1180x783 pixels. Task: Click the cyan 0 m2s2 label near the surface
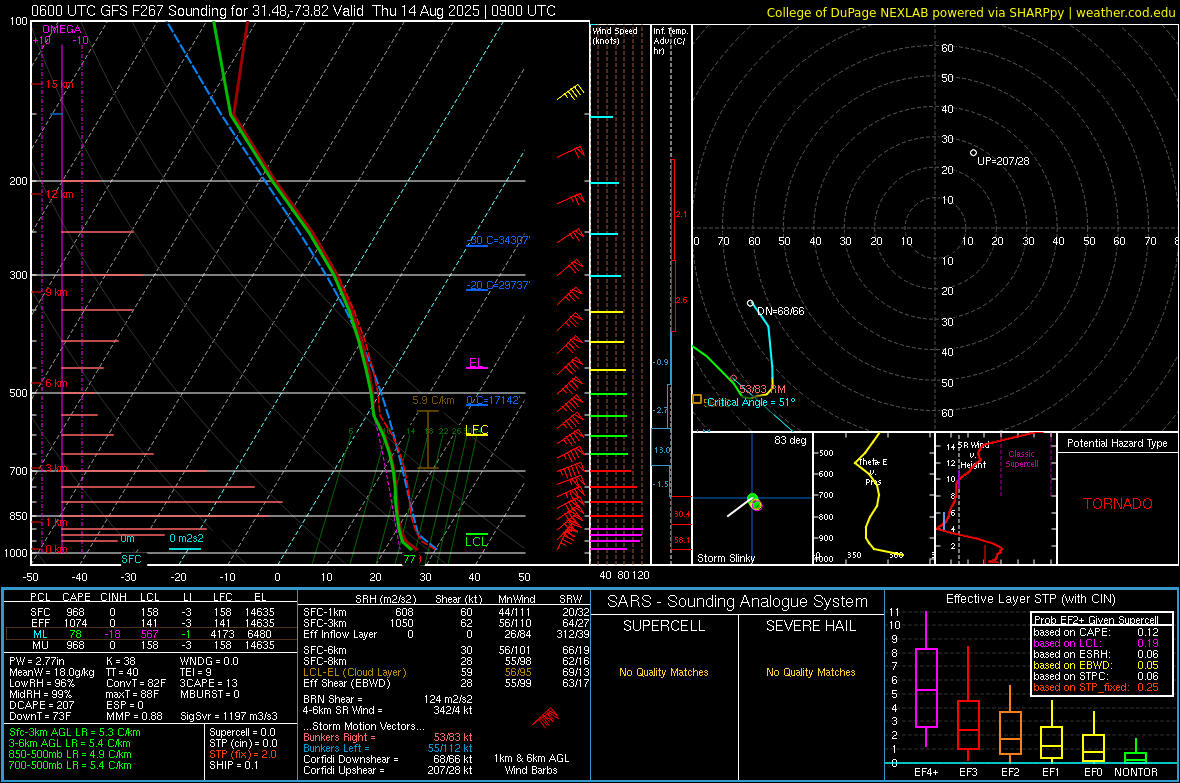point(186,538)
